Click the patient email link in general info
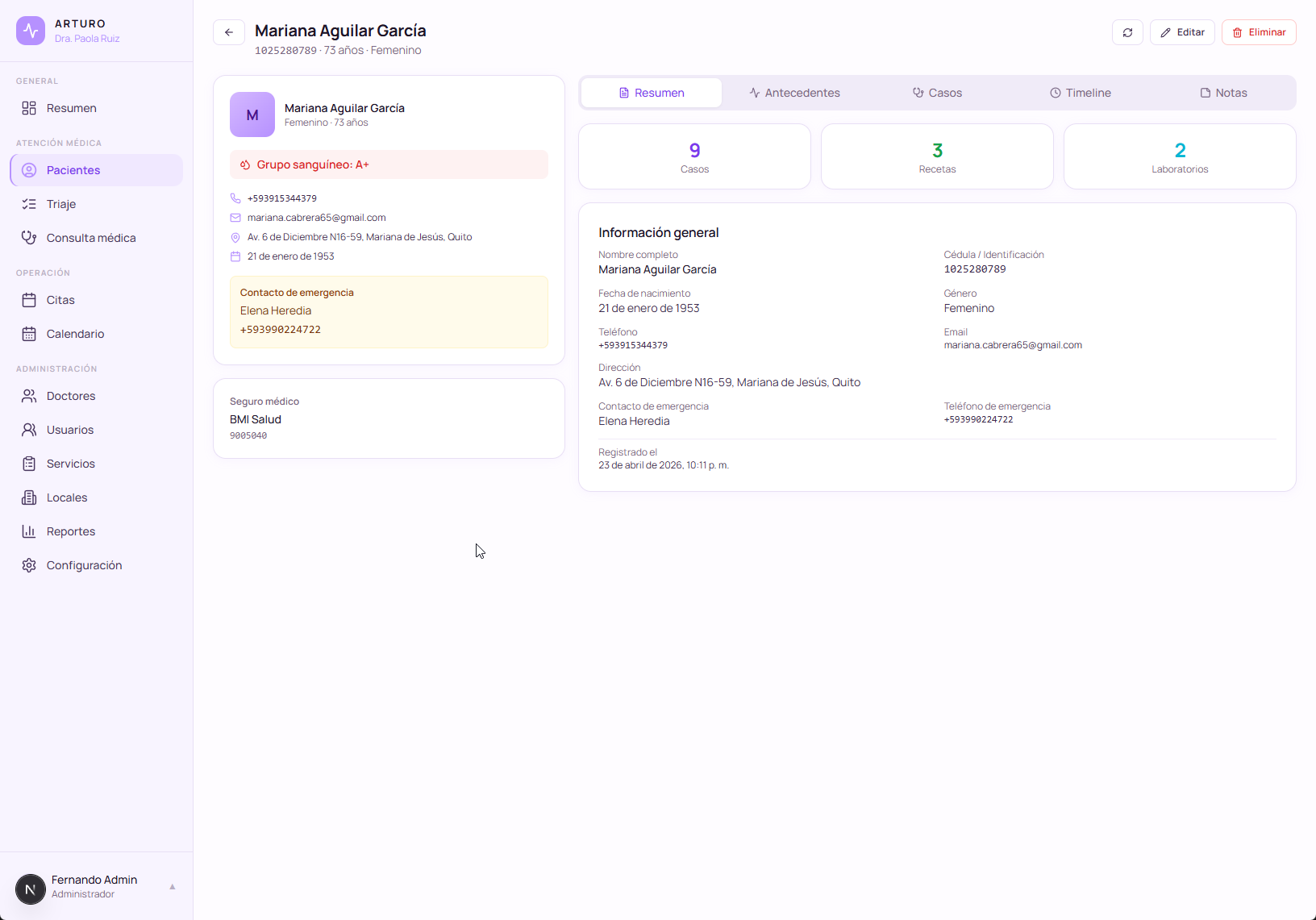Image resolution: width=1316 pixels, height=920 pixels. pyautogui.click(x=1013, y=345)
